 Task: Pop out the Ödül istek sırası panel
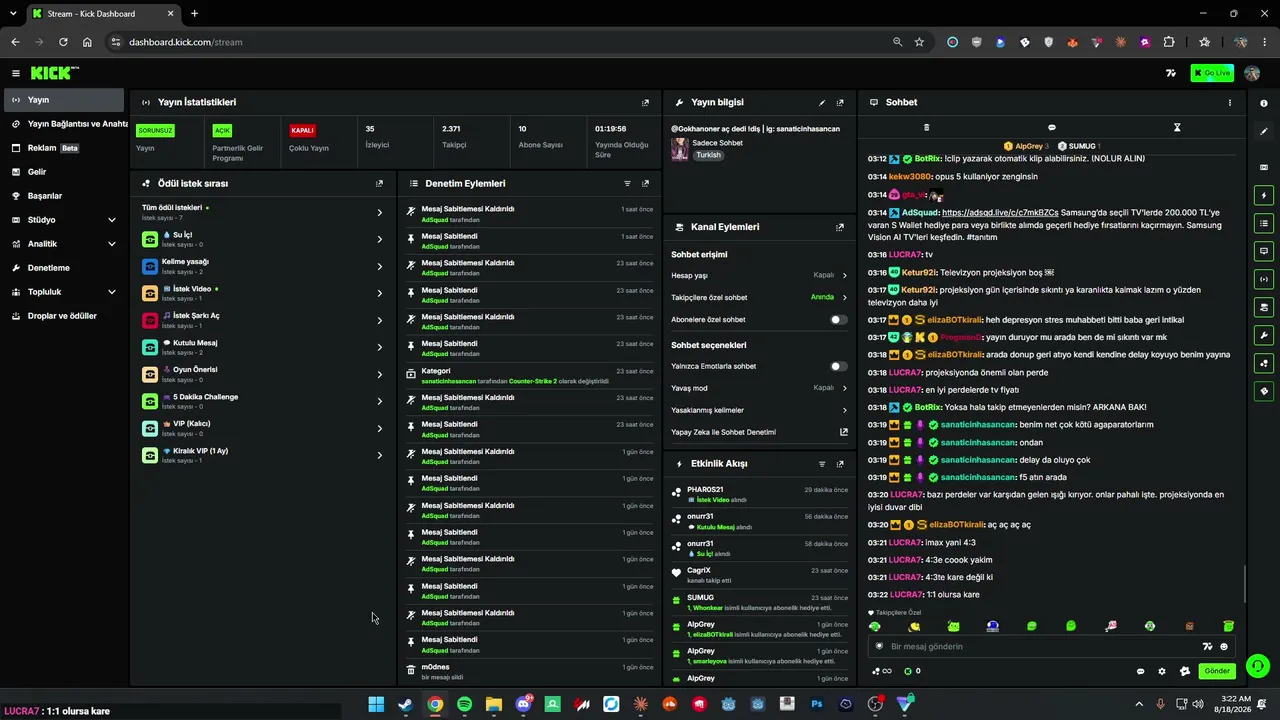coord(379,184)
